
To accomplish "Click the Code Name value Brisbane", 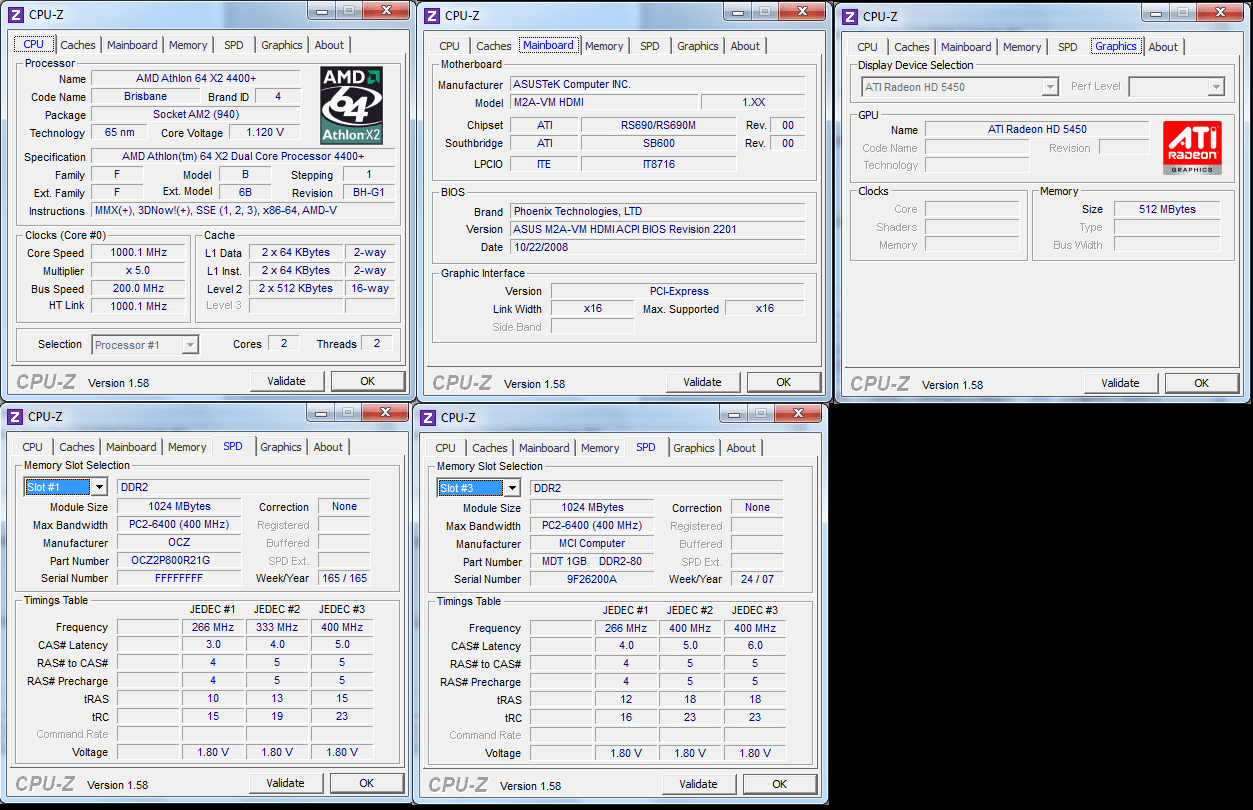I will pyautogui.click(x=146, y=97).
